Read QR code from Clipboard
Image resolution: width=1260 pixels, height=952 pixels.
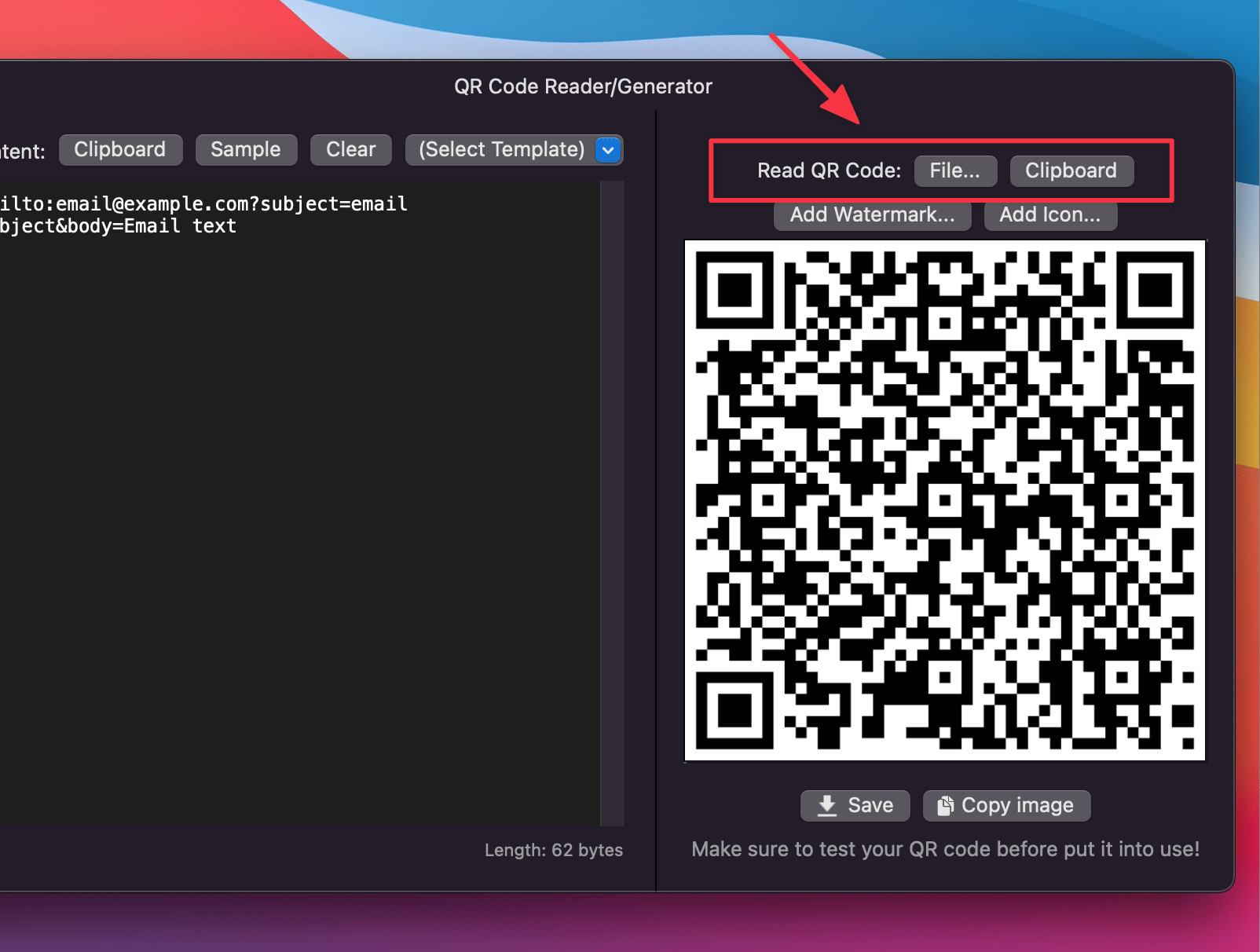tap(1071, 170)
